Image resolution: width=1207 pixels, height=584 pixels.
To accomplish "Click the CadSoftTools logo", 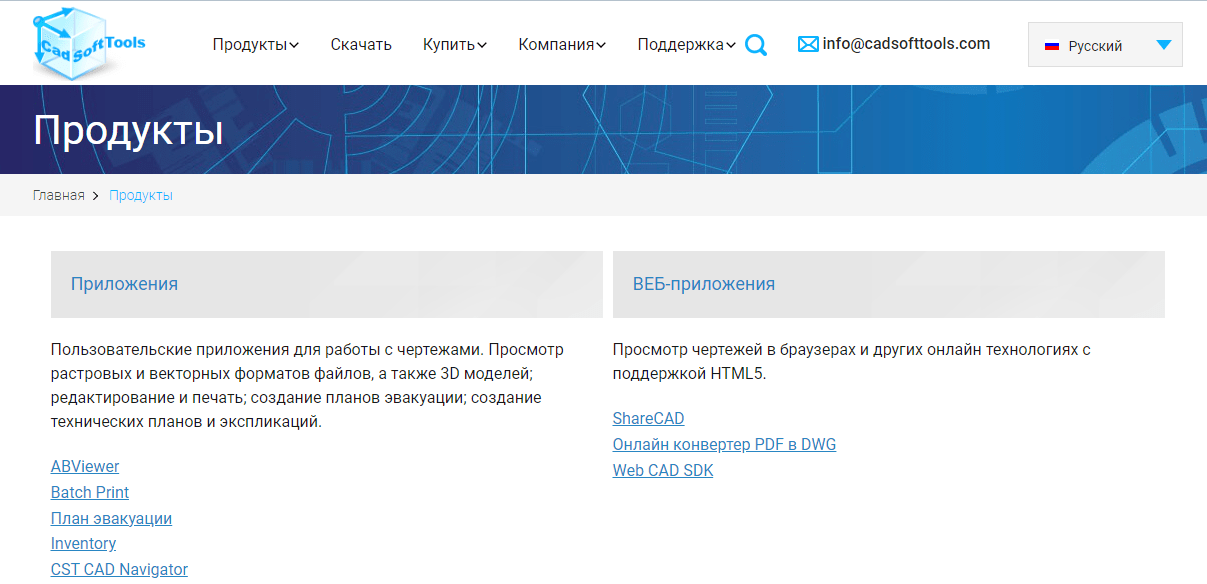I will 88,42.
